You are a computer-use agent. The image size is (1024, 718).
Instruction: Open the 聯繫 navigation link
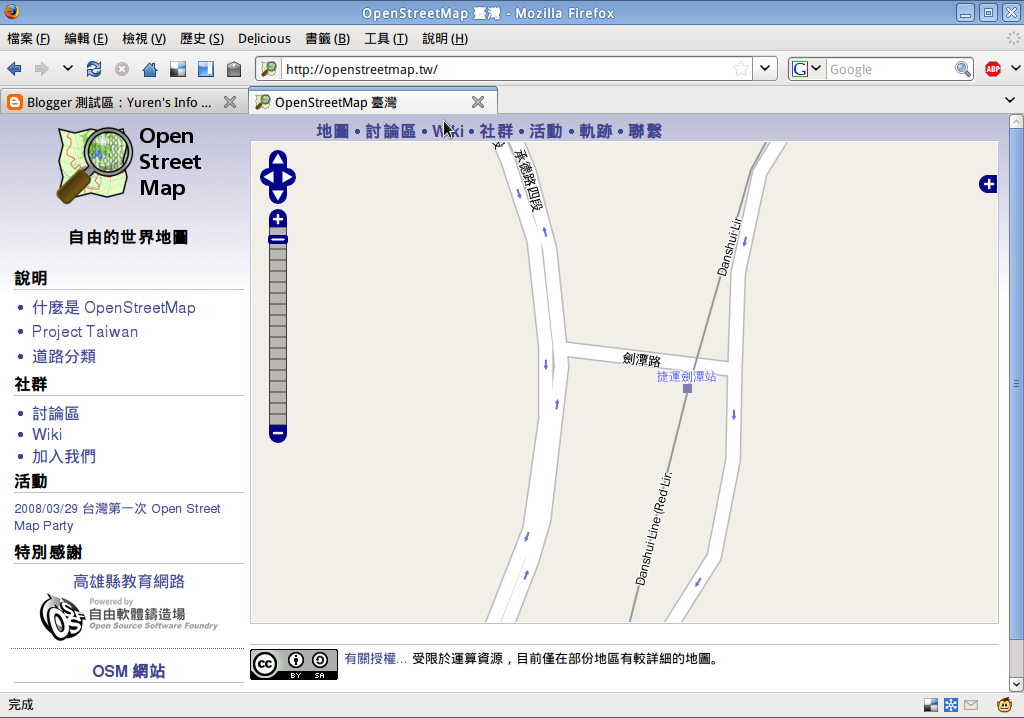tap(645, 131)
